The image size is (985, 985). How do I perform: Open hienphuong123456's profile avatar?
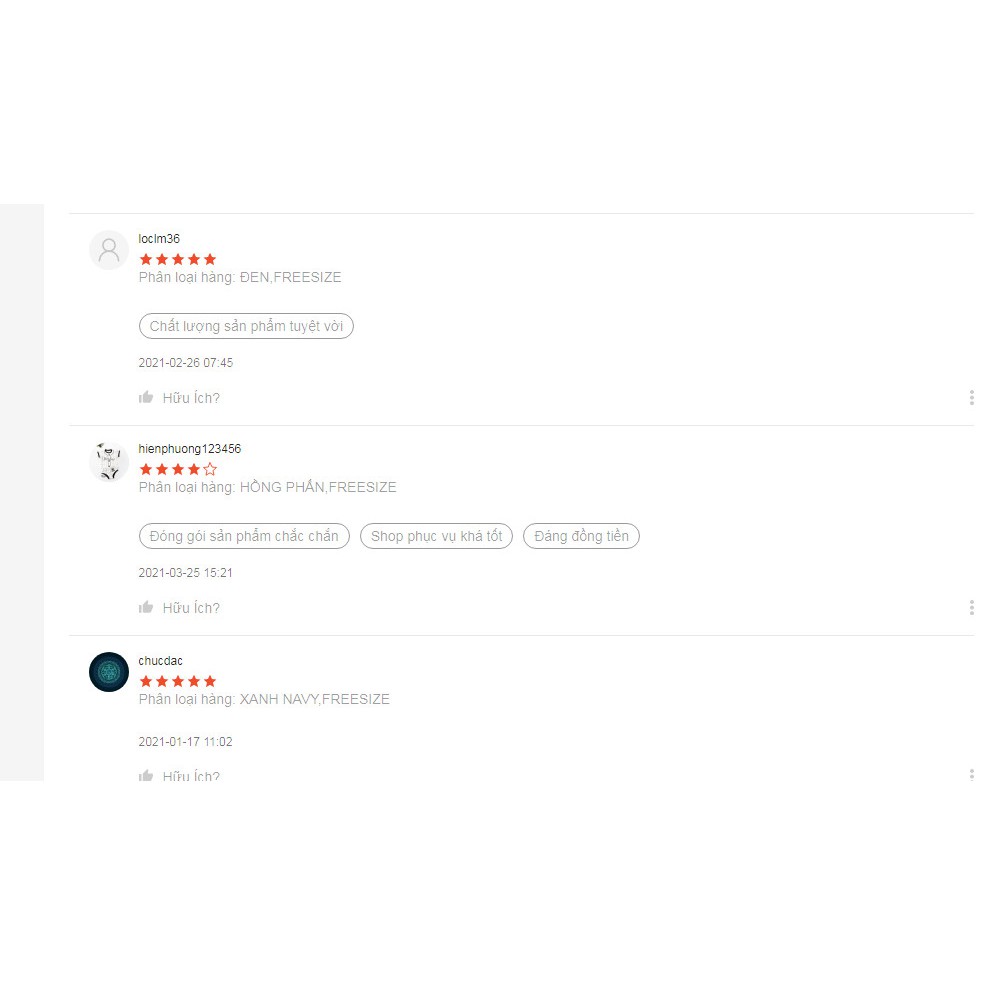pyautogui.click(x=109, y=461)
